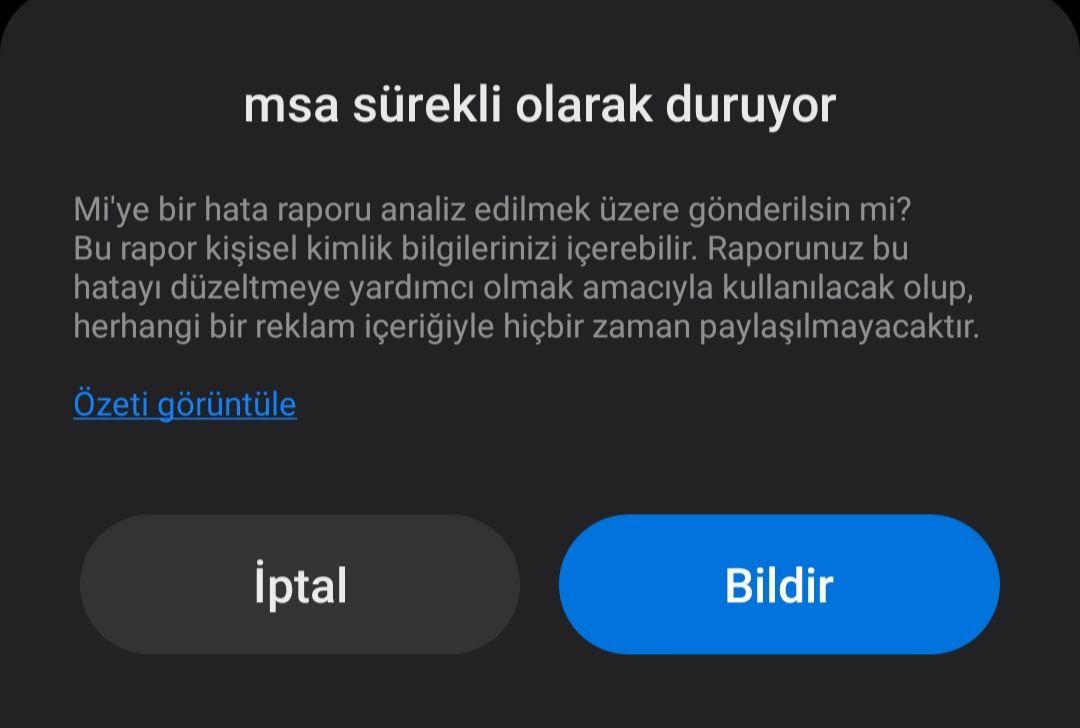1080x728 pixels.
Task: Click "paylaşılmayacaktır" at the message end
Action: (840, 327)
